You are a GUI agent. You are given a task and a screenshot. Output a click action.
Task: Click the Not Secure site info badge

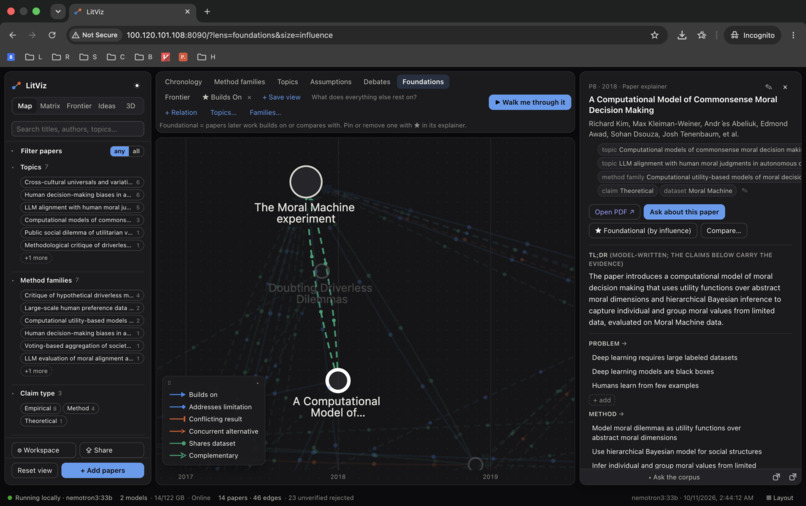[x=95, y=35]
